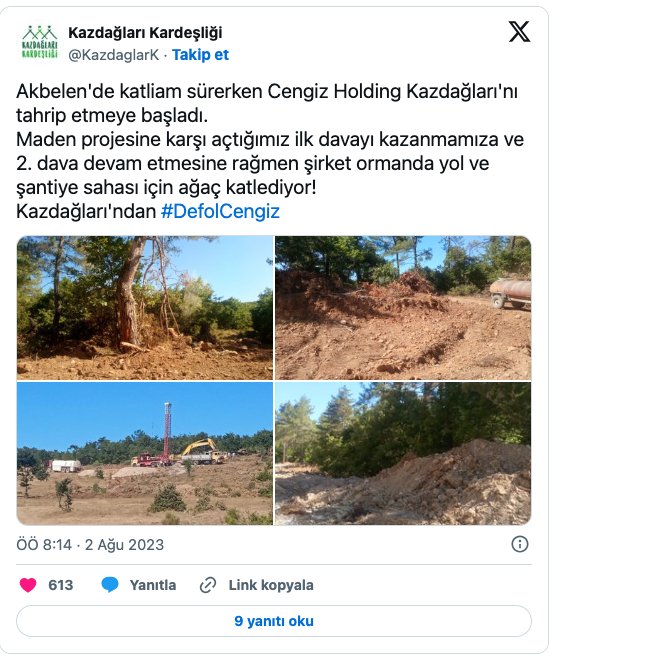Open the photo of the red drilling rig
670x658 pixels.
pyautogui.click(x=145, y=453)
